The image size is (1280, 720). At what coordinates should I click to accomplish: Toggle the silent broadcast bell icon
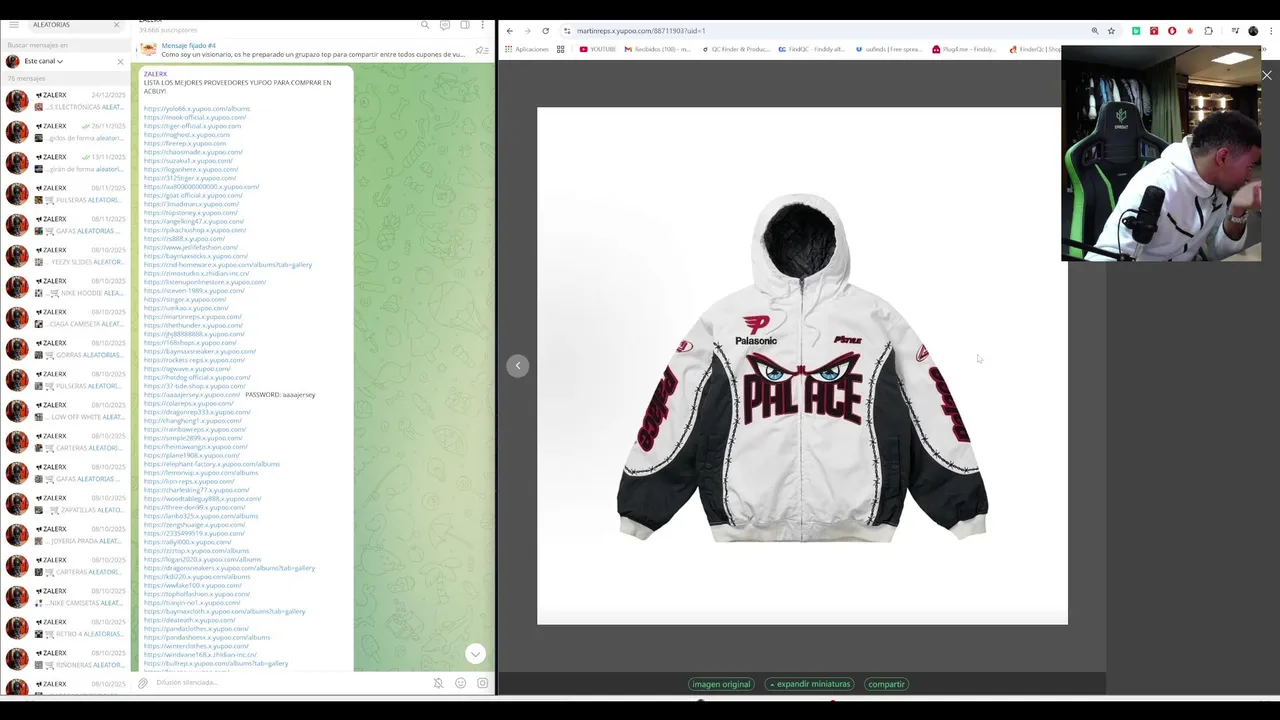point(438,683)
